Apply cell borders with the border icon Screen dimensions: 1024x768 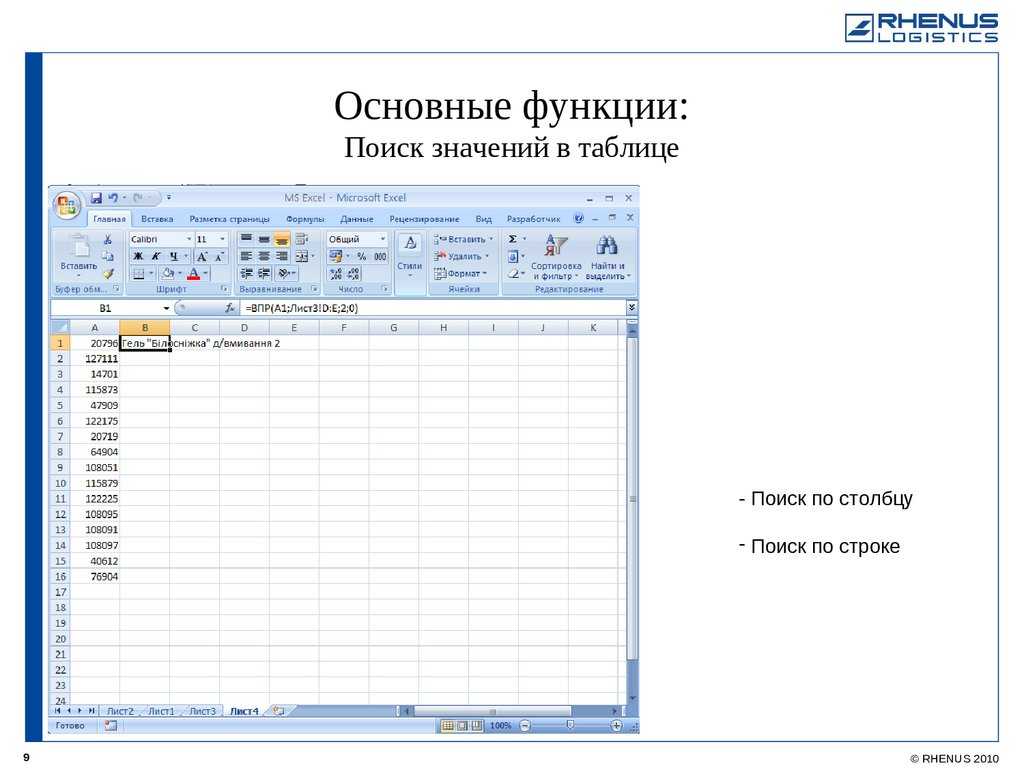[x=139, y=274]
